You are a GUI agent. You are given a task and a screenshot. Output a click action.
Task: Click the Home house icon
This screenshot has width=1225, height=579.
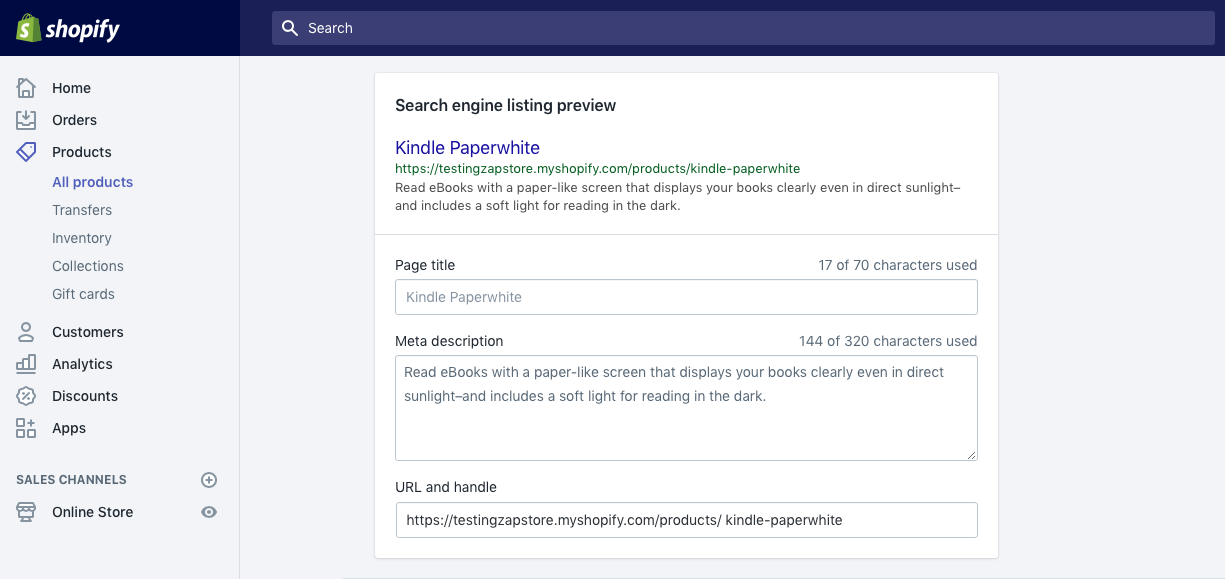[x=26, y=88]
